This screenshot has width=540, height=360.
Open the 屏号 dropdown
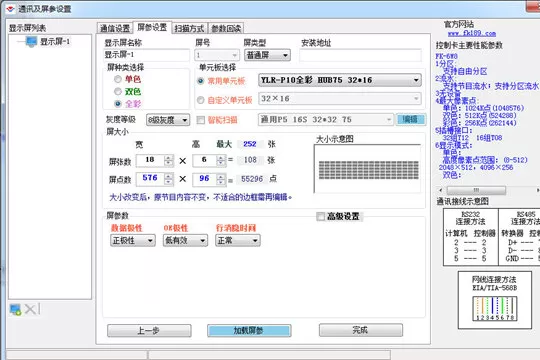217,55
